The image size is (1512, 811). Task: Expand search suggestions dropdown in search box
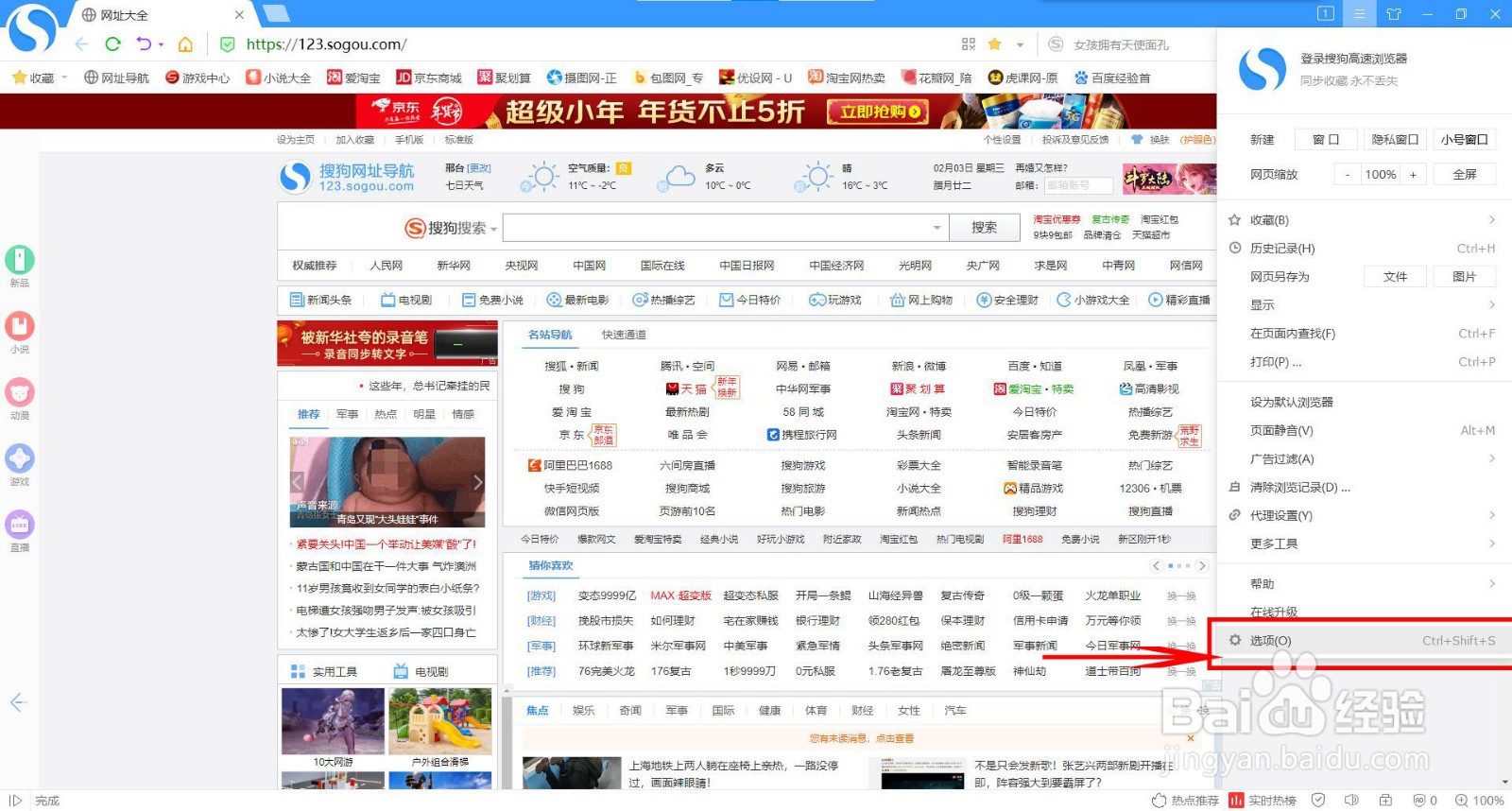tap(936, 228)
